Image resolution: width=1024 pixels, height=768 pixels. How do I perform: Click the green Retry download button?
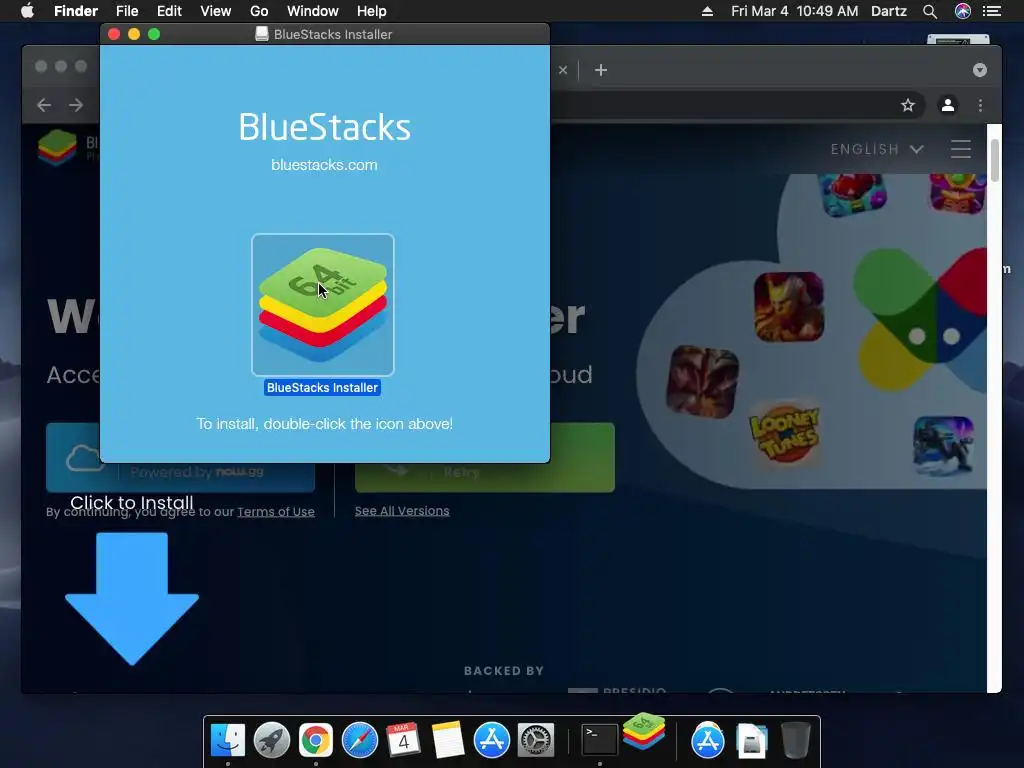pos(485,458)
